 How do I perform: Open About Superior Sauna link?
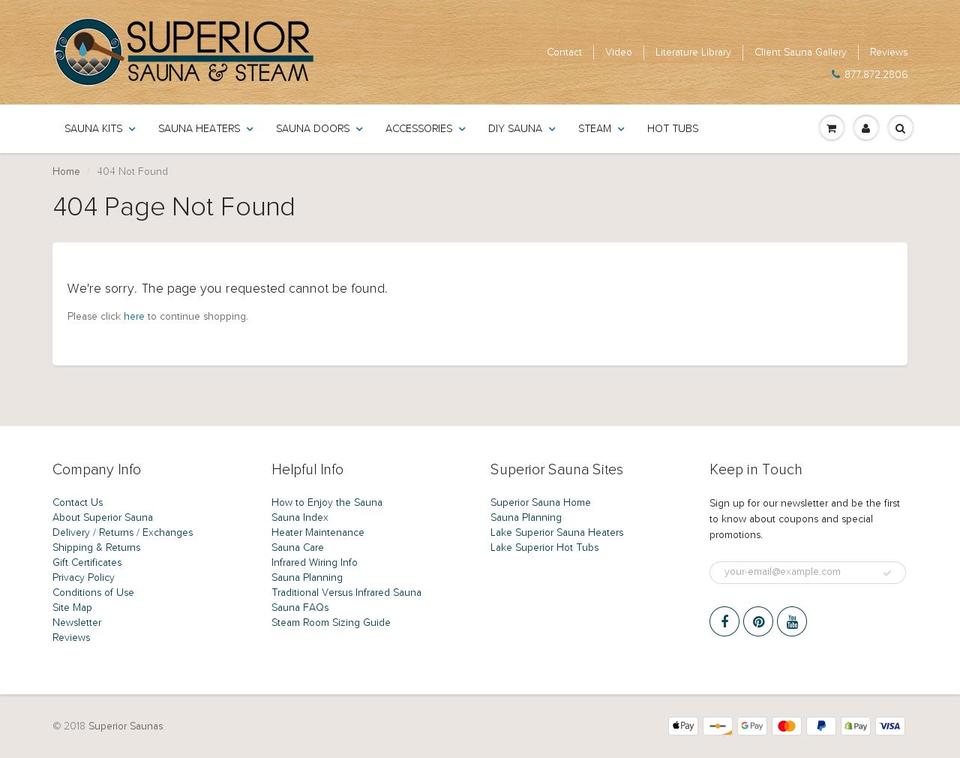(102, 517)
